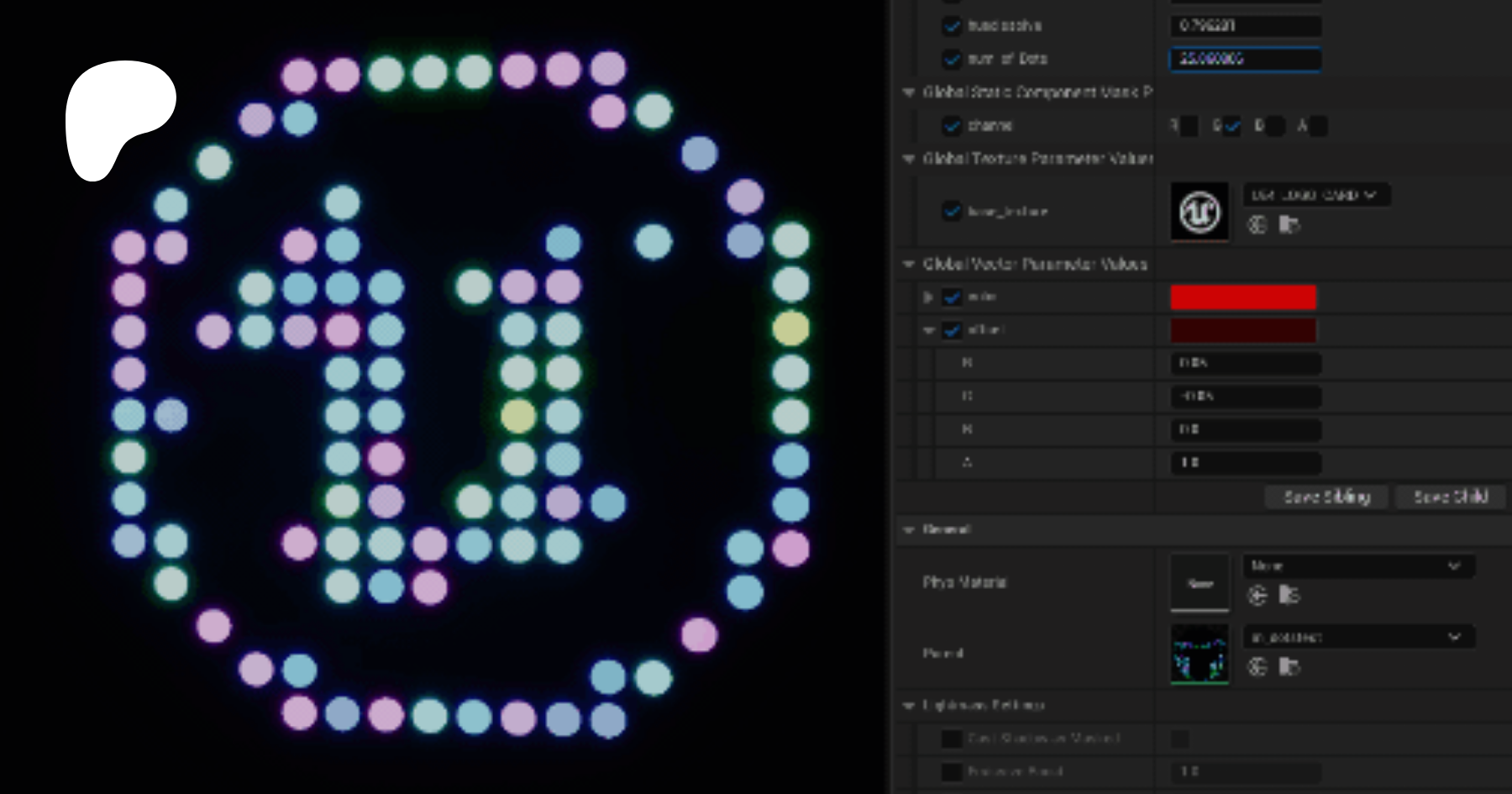The width and height of the screenshot is (1512, 794).
Task: Click the Save Sibling button
Action: pos(1326,497)
